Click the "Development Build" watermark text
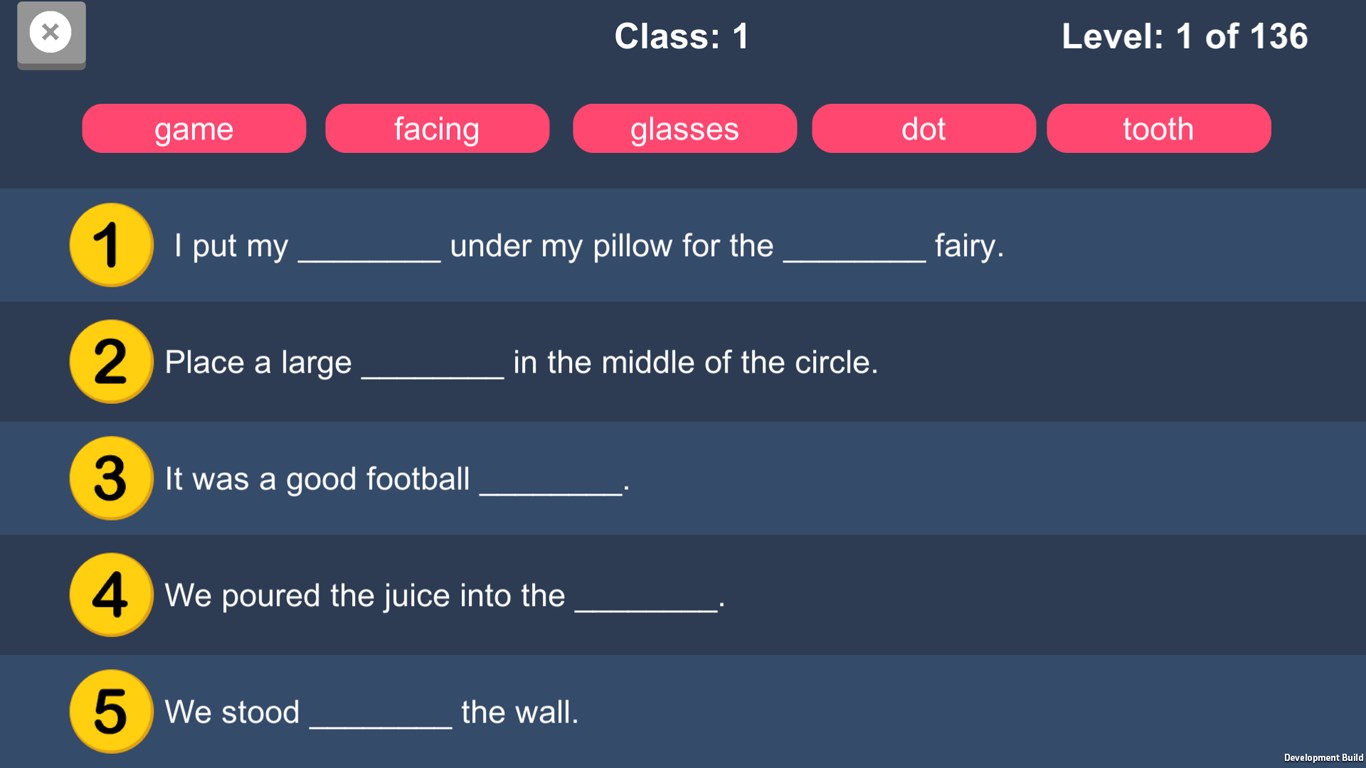 point(1323,758)
